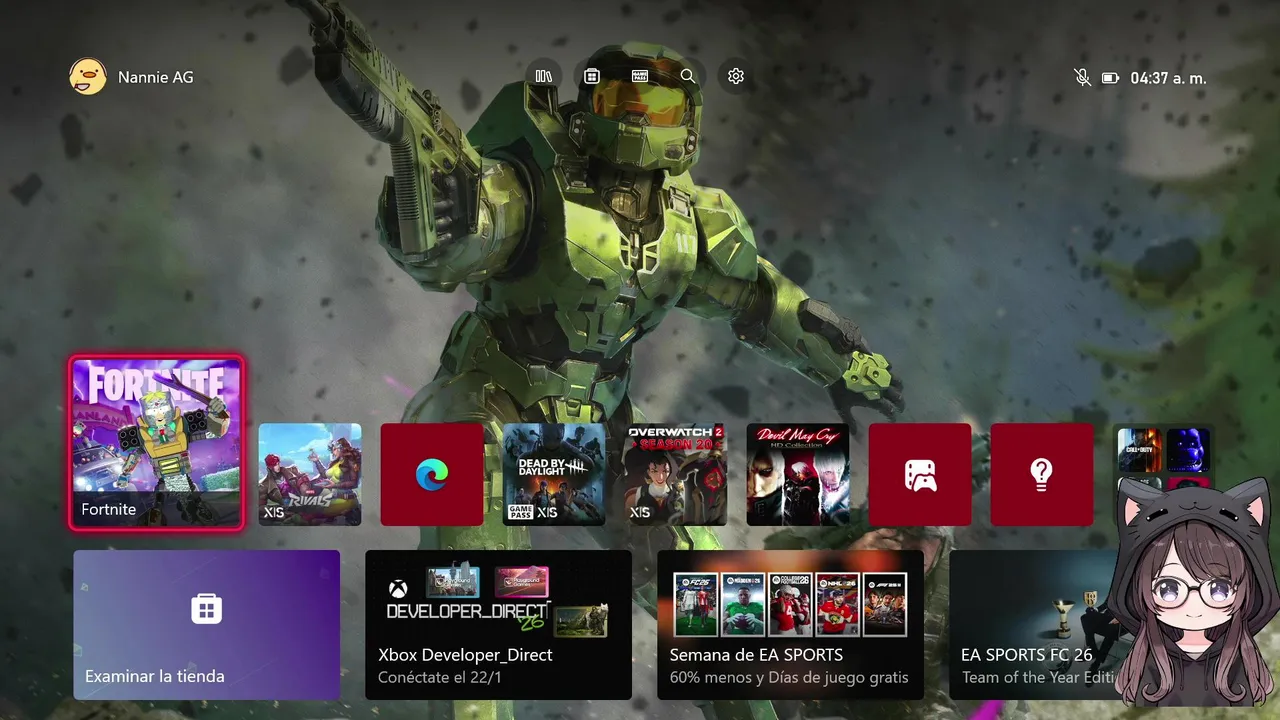Click the store bag icon on purple card

207,608
